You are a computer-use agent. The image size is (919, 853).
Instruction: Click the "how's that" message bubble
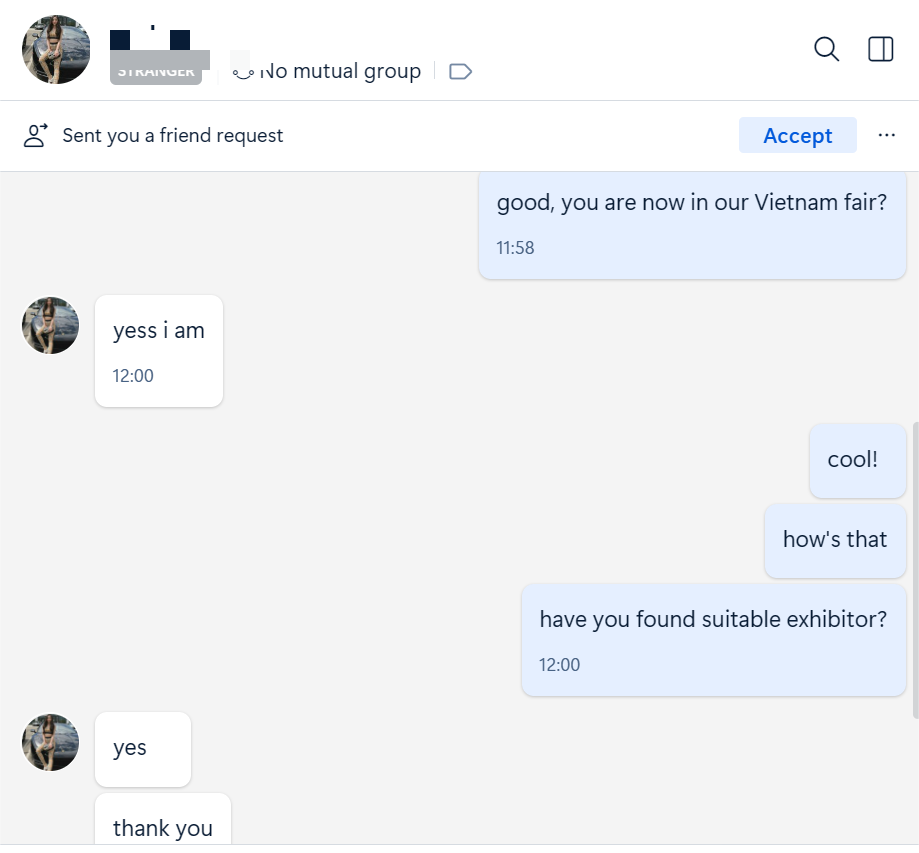tap(835, 540)
